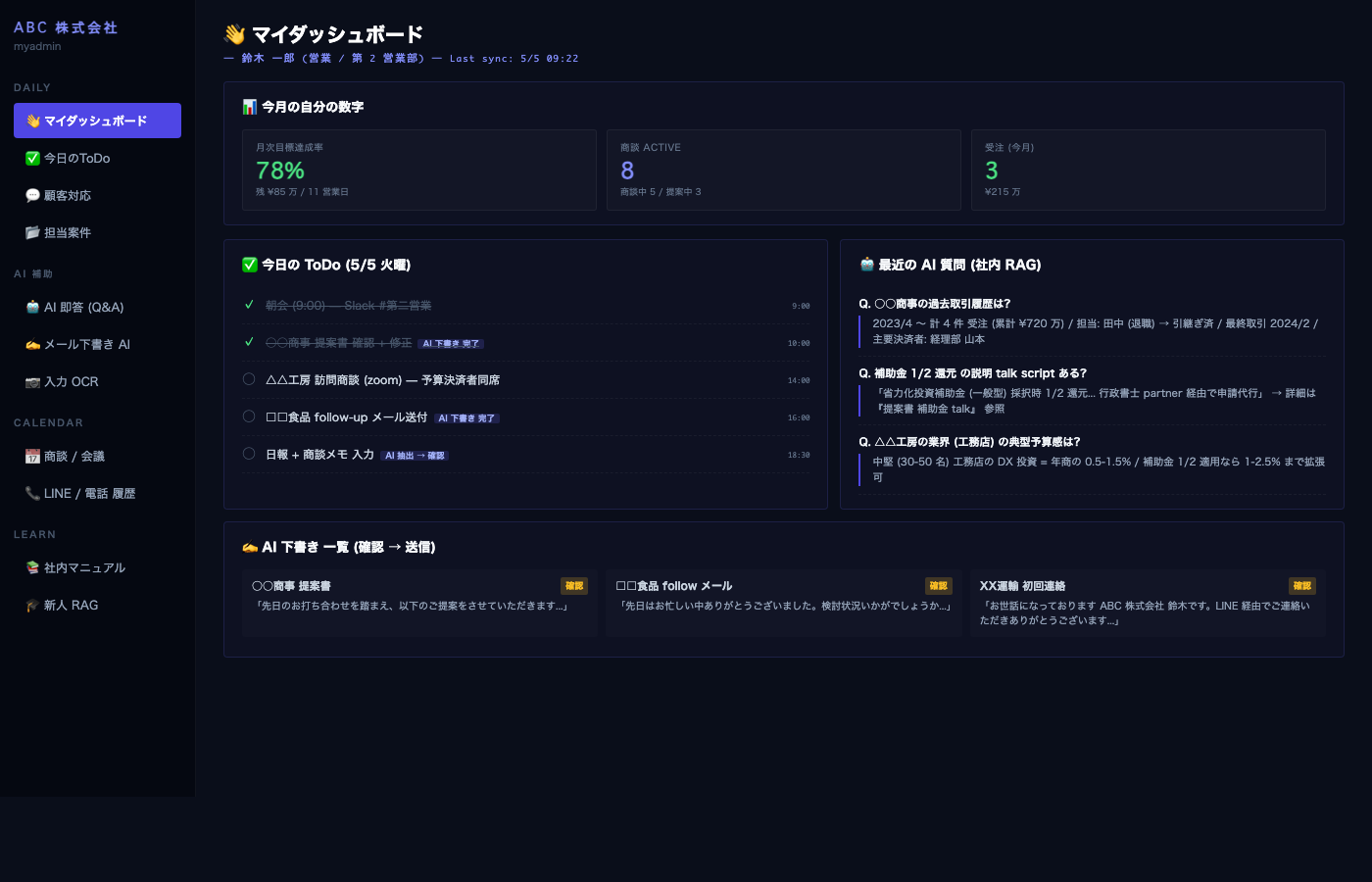The image size is (1372, 882).
Task: Mark □□食品 follow-up メール送付 as done
Action: coord(249,416)
